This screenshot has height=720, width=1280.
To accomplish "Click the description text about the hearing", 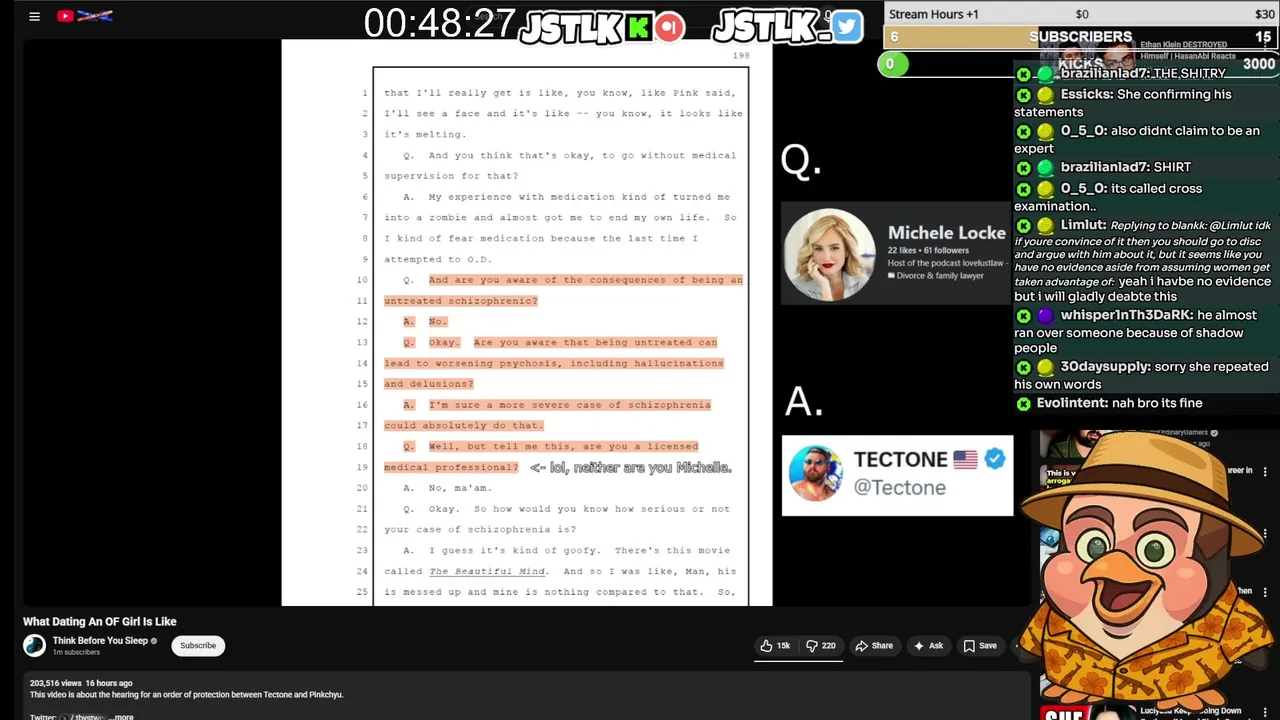I will (x=186, y=695).
